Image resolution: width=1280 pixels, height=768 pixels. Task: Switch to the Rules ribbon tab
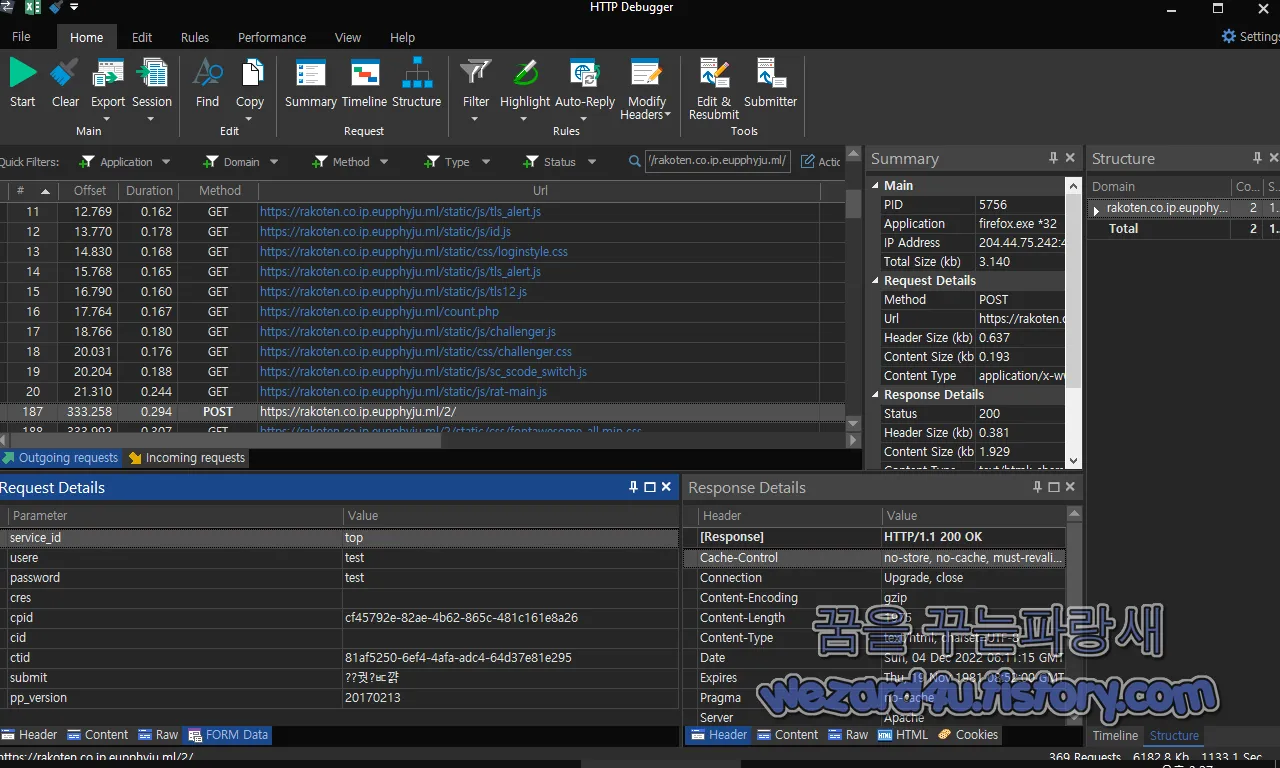pyautogui.click(x=194, y=37)
